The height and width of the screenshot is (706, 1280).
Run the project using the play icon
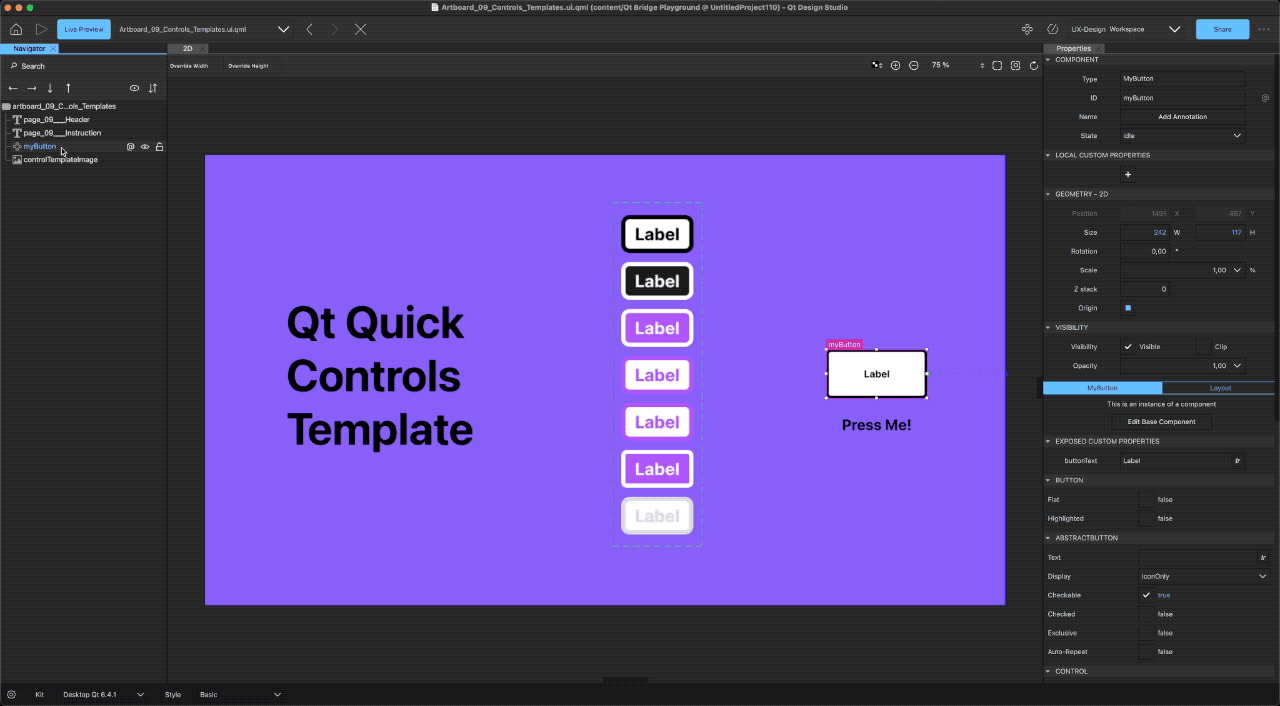coord(41,29)
